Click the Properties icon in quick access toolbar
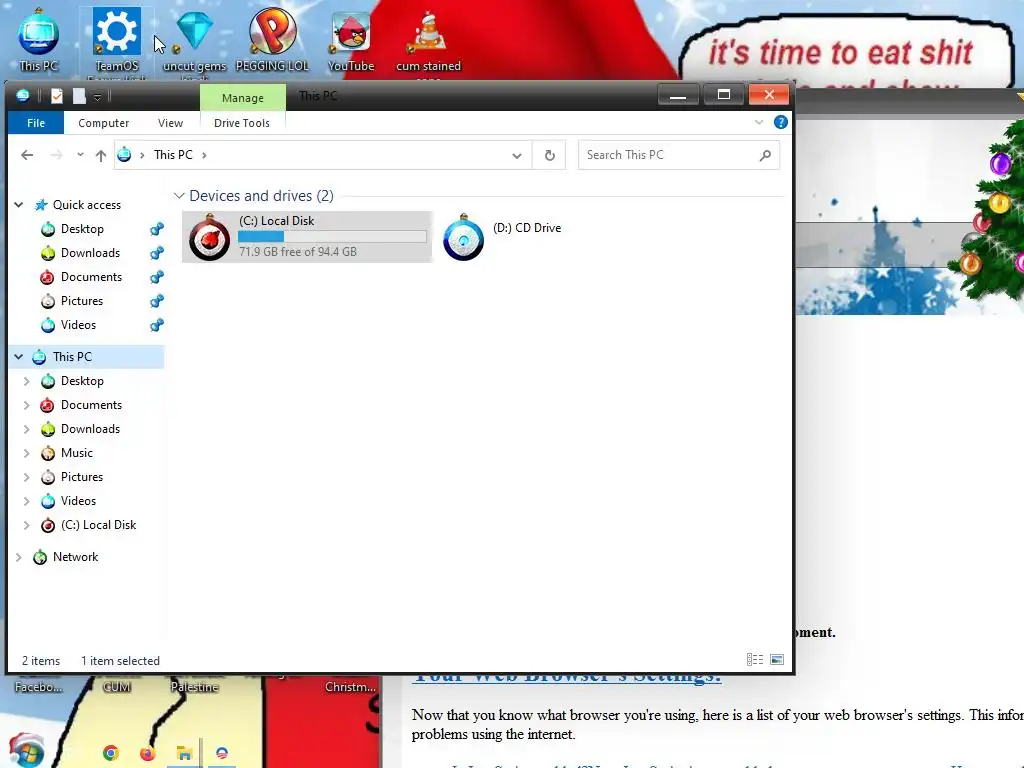The width and height of the screenshot is (1024, 768). coord(57,96)
